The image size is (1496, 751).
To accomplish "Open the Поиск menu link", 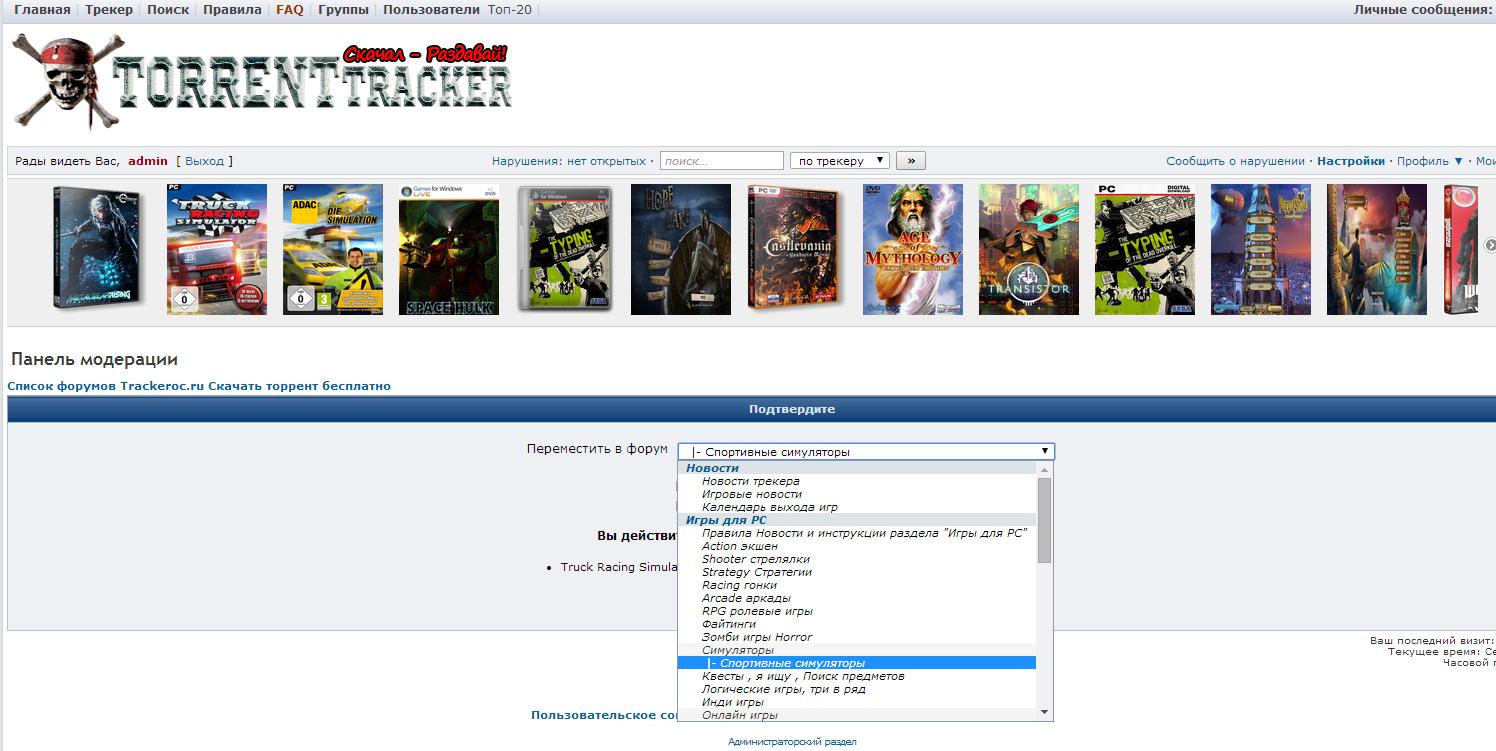I will pos(168,9).
